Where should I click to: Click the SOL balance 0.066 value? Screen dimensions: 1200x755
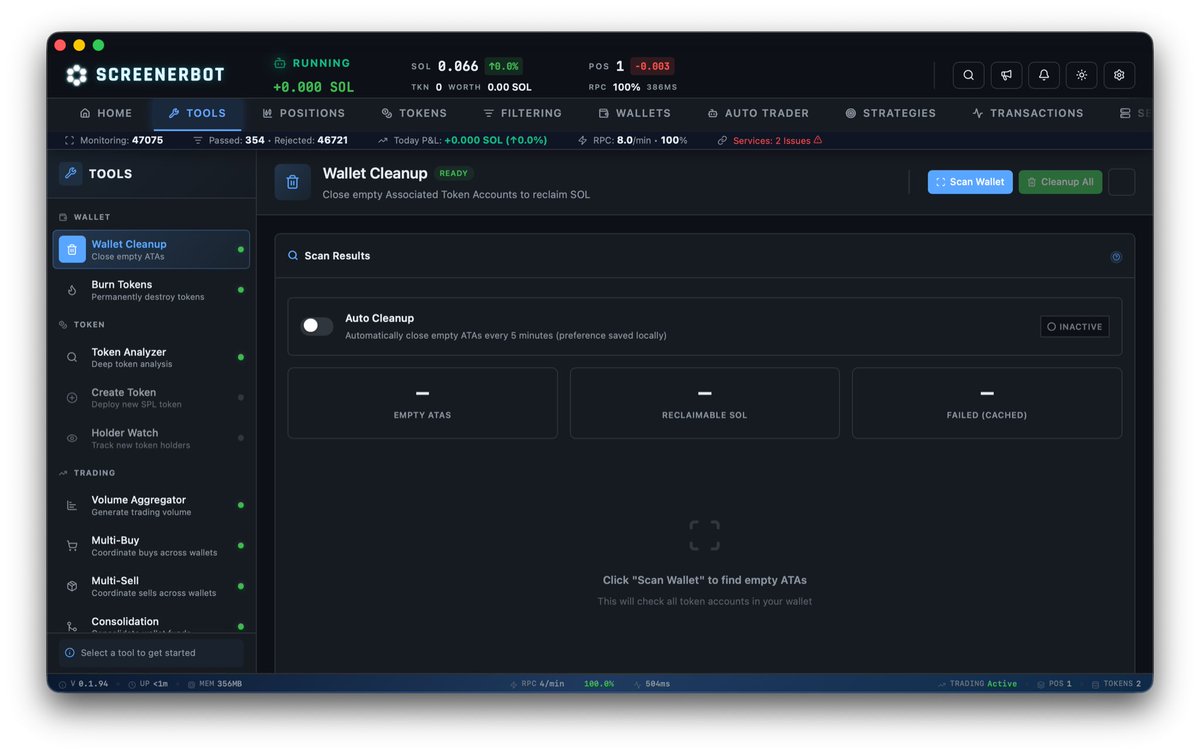pyautogui.click(x=458, y=66)
